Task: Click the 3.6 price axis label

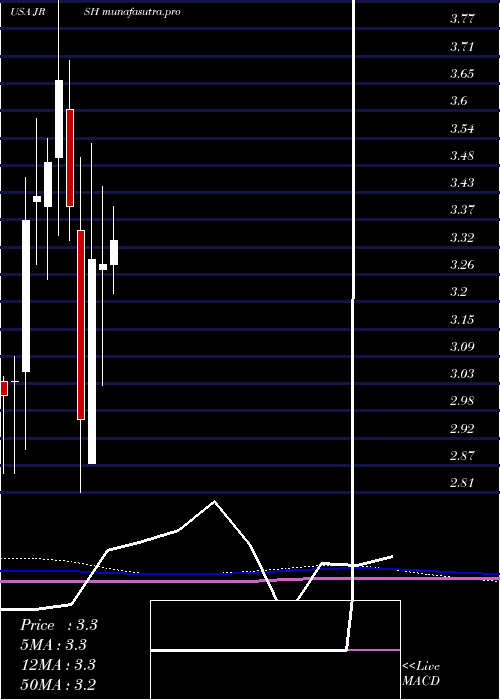Action: pos(459,101)
